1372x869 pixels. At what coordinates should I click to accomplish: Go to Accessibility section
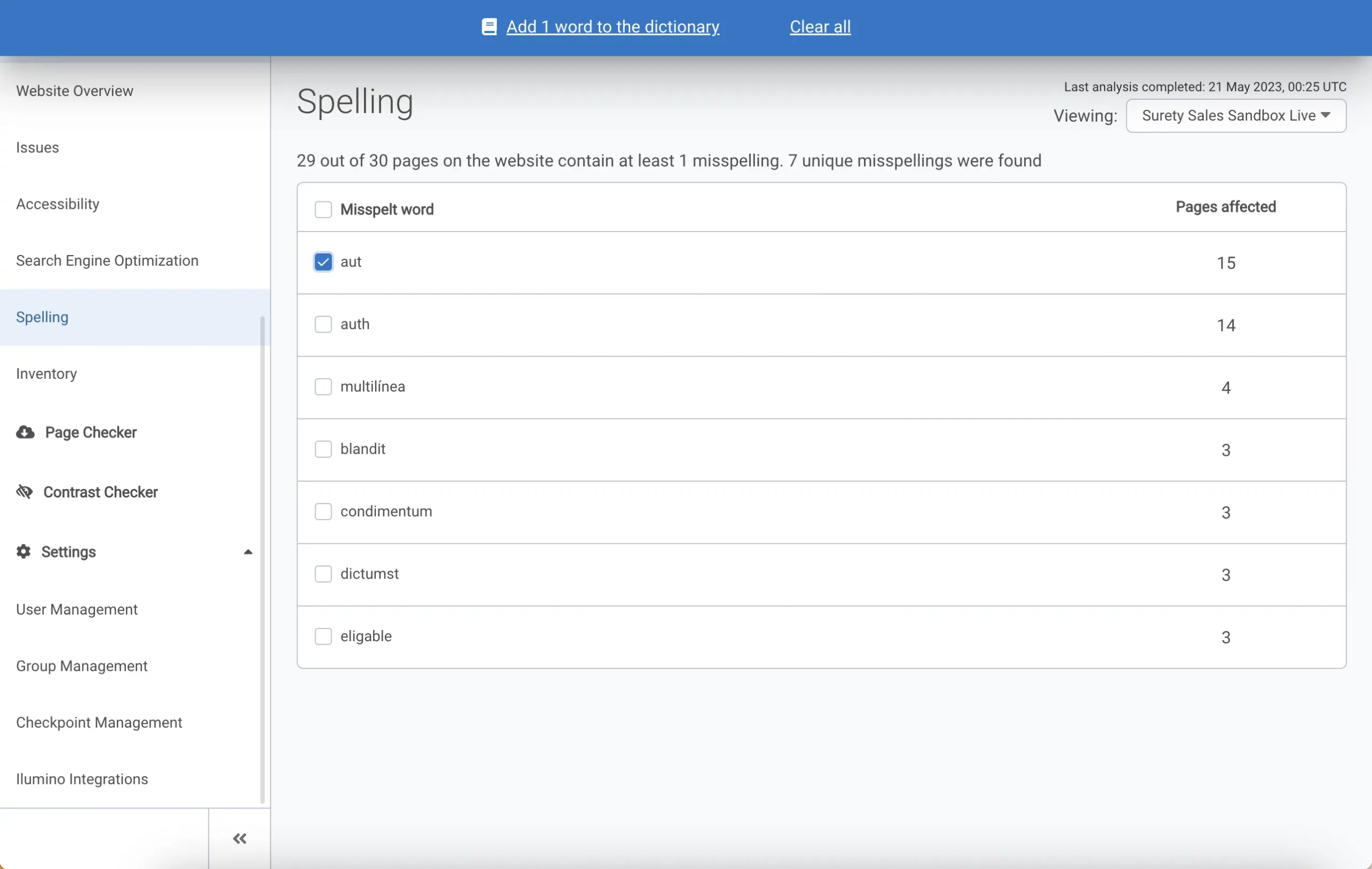coord(57,204)
